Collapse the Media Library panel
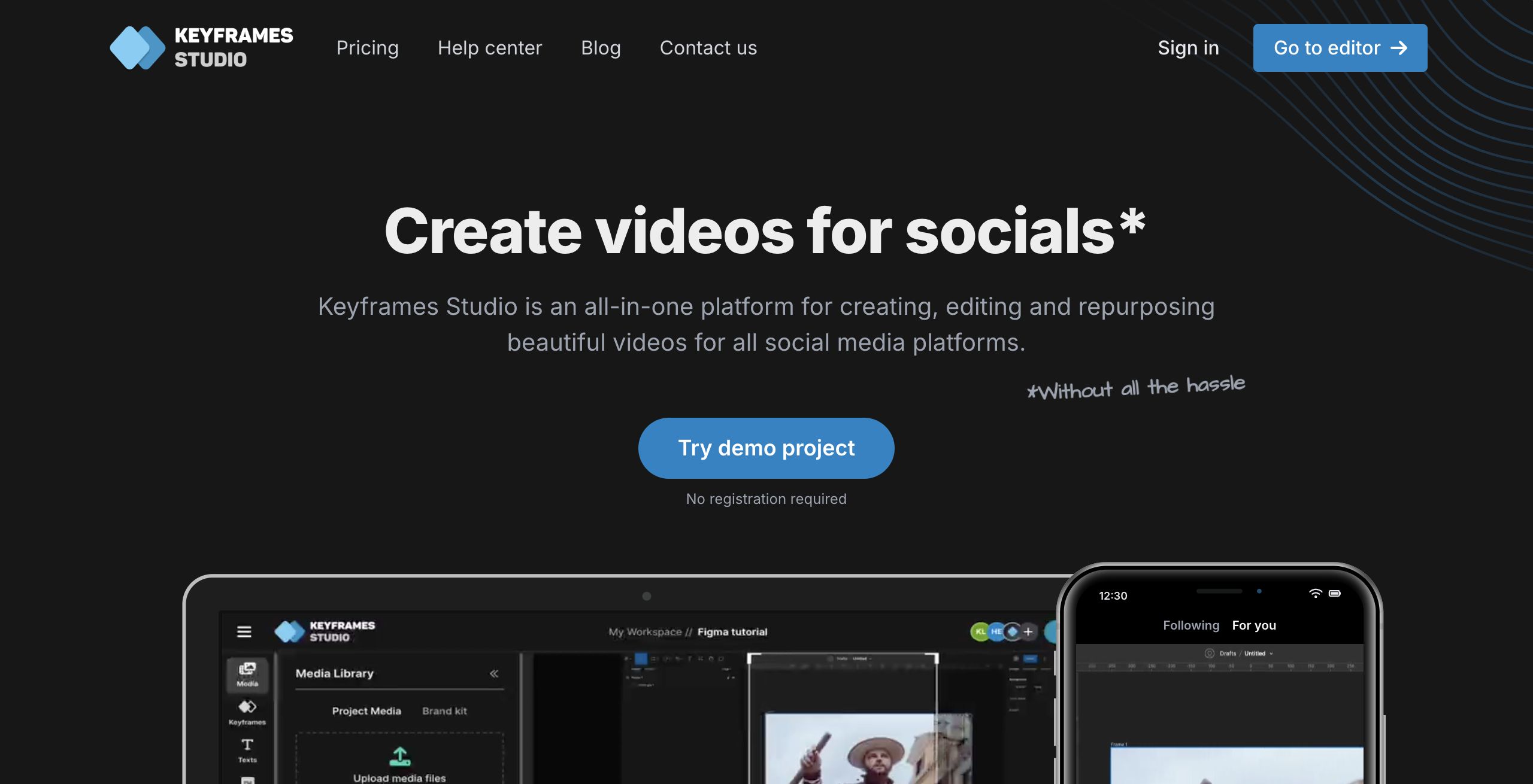The width and height of the screenshot is (1533, 784). 494,673
